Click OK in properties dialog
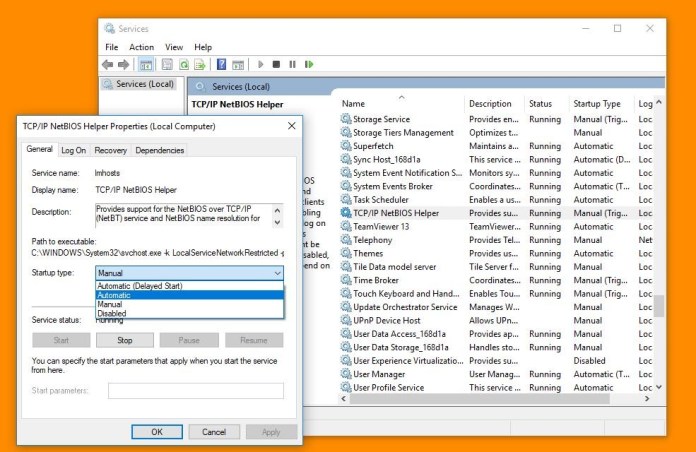This screenshot has height=452, width=696. [157, 432]
